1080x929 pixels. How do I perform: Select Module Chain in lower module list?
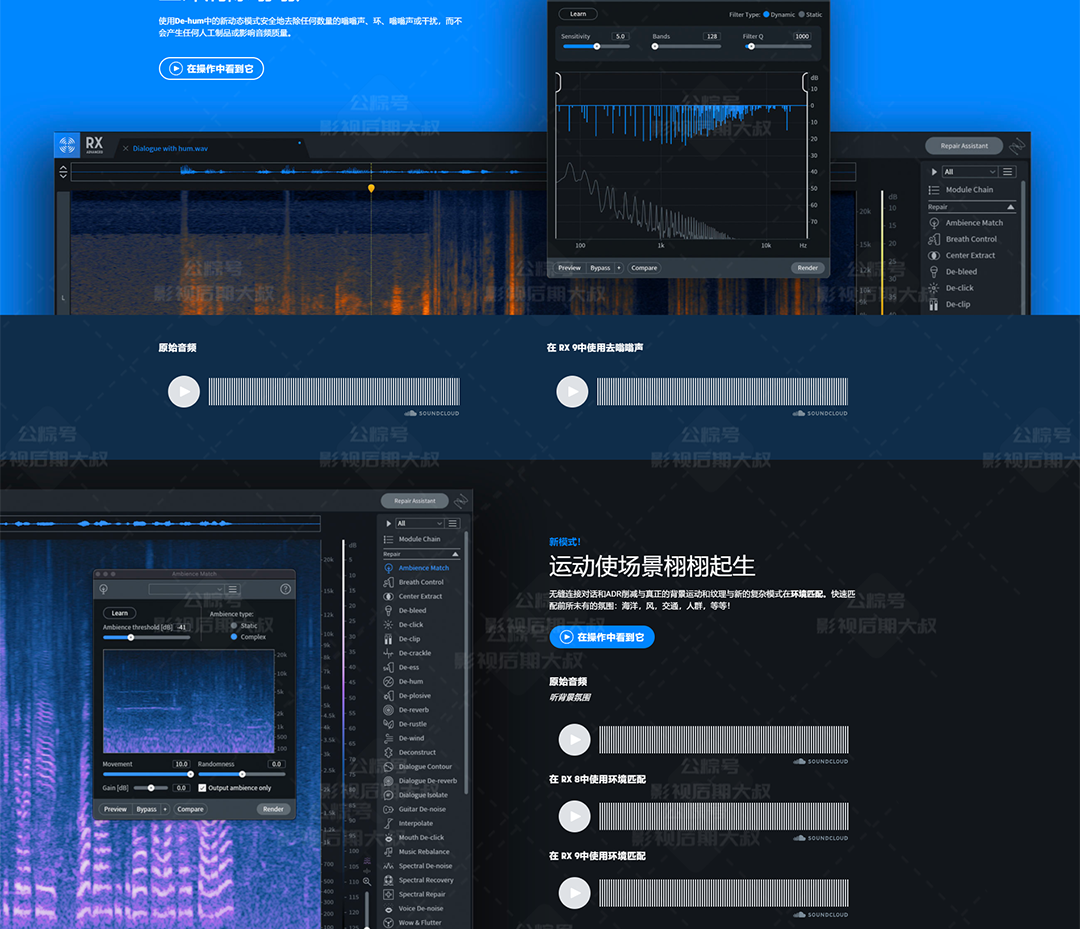pos(419,539)
